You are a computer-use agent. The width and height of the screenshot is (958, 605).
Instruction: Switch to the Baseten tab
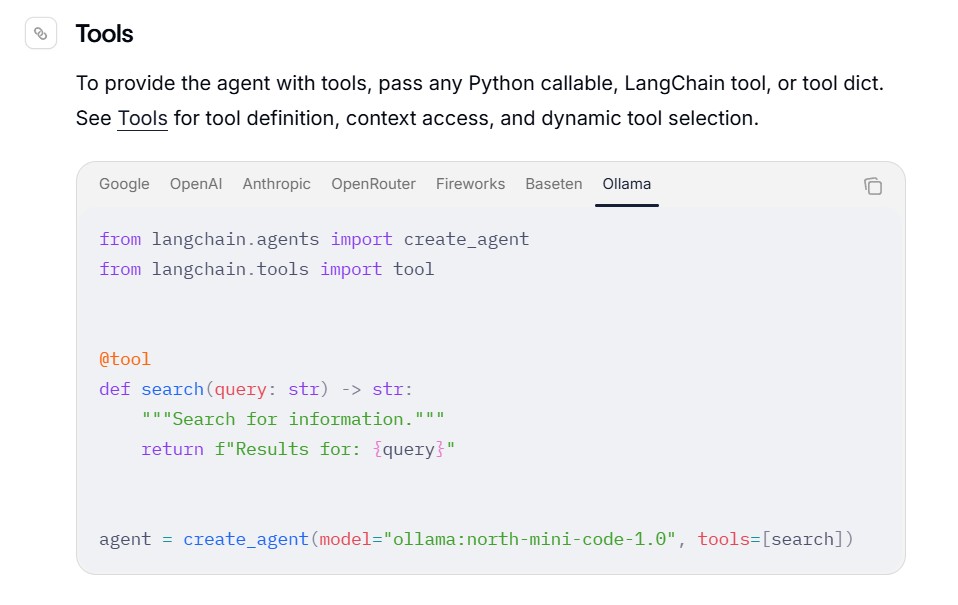[x=554, y=184]
